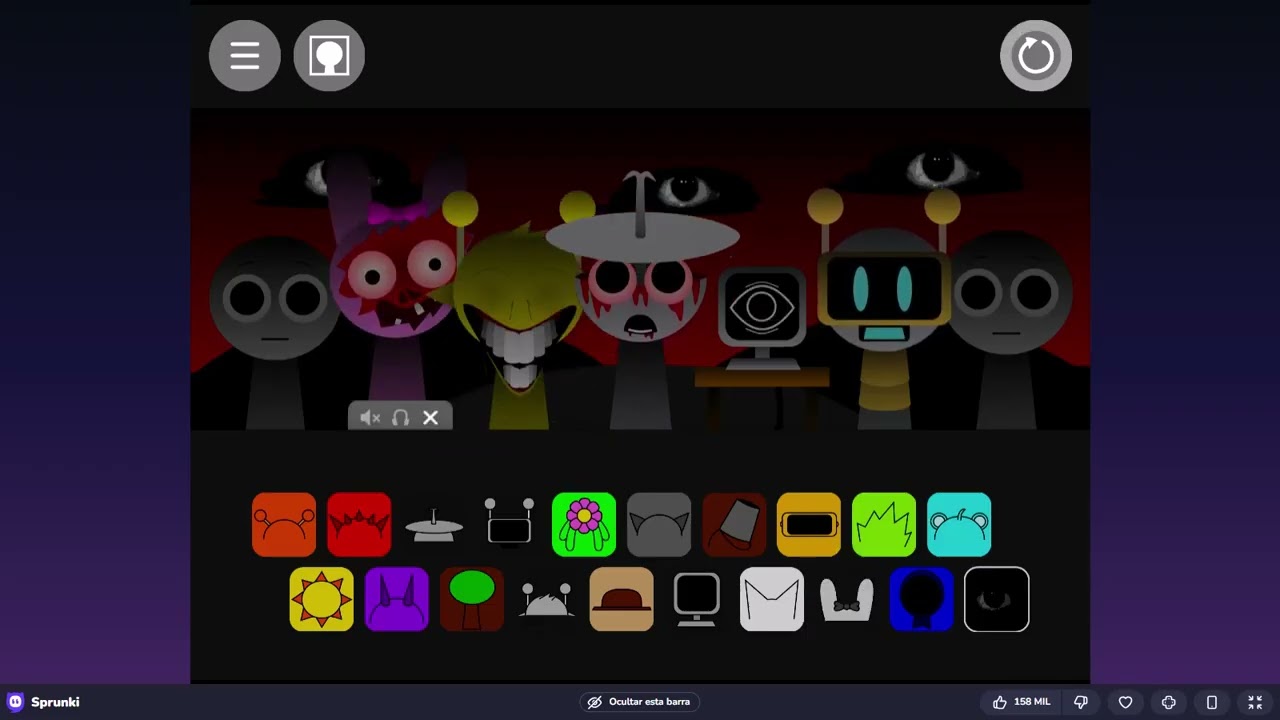Click the mobile device icon
The width and height of the screenshot is (1280, 720).
[1212, 702]
